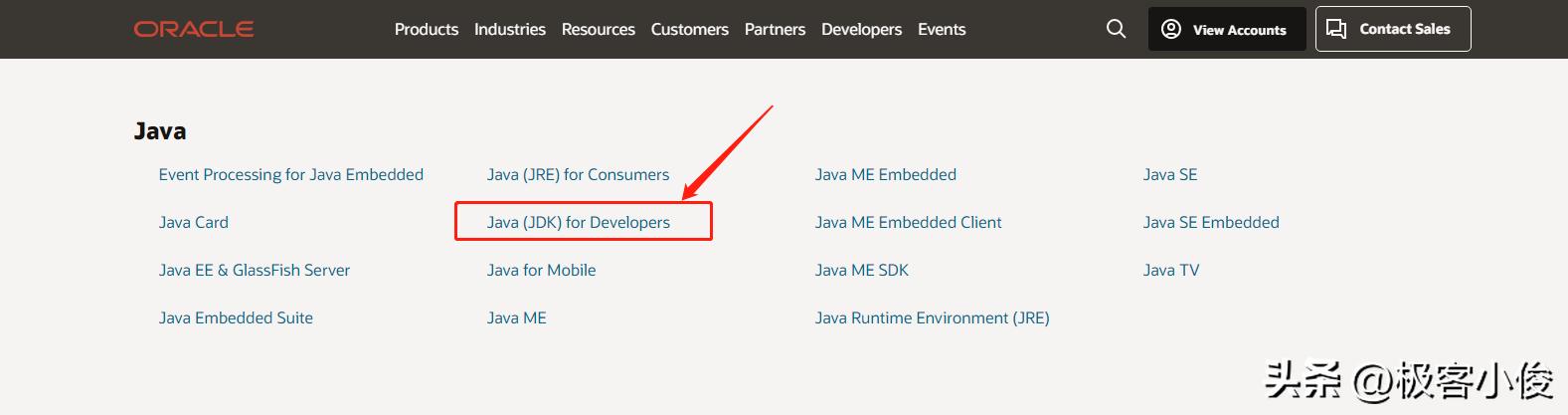Open the search magnifier icon
Viewport: 1568px width, 415px height.
click(x=1116, y=29)
